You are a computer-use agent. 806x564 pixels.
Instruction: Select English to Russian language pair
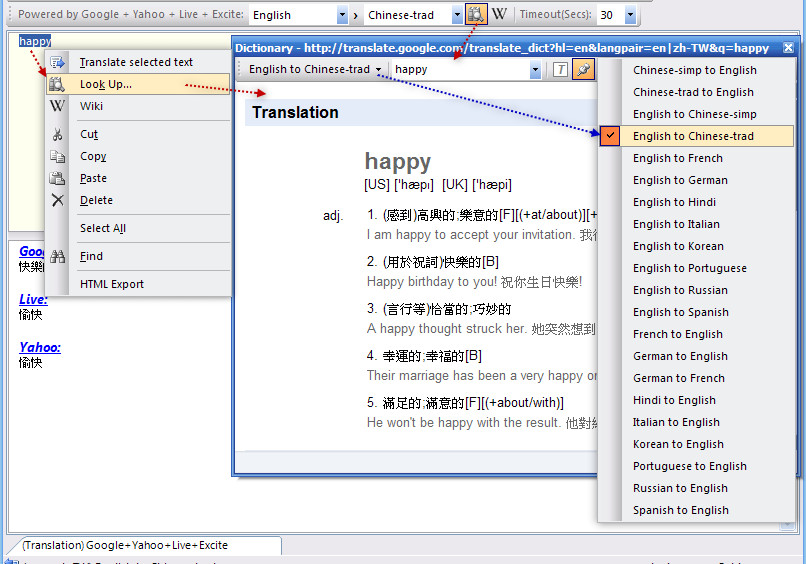point(697,290)
